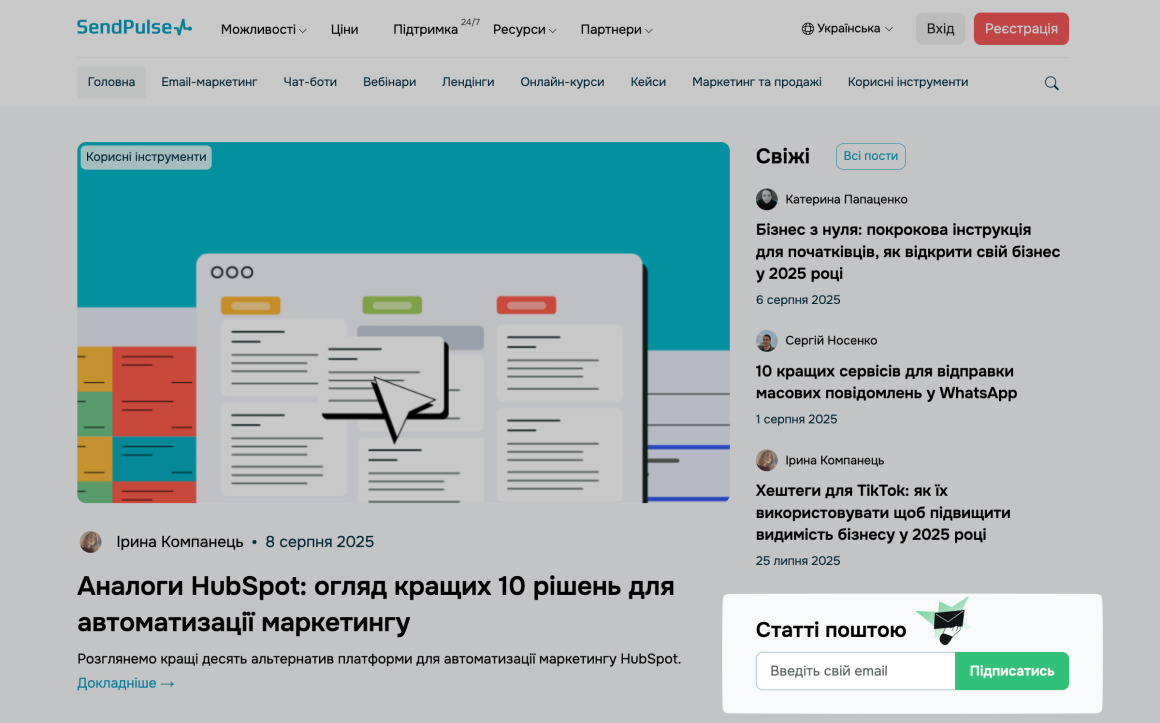Click author name Катерина Папаценко
The width and height of the screenshot is (1160, 723).
[846, 199]
